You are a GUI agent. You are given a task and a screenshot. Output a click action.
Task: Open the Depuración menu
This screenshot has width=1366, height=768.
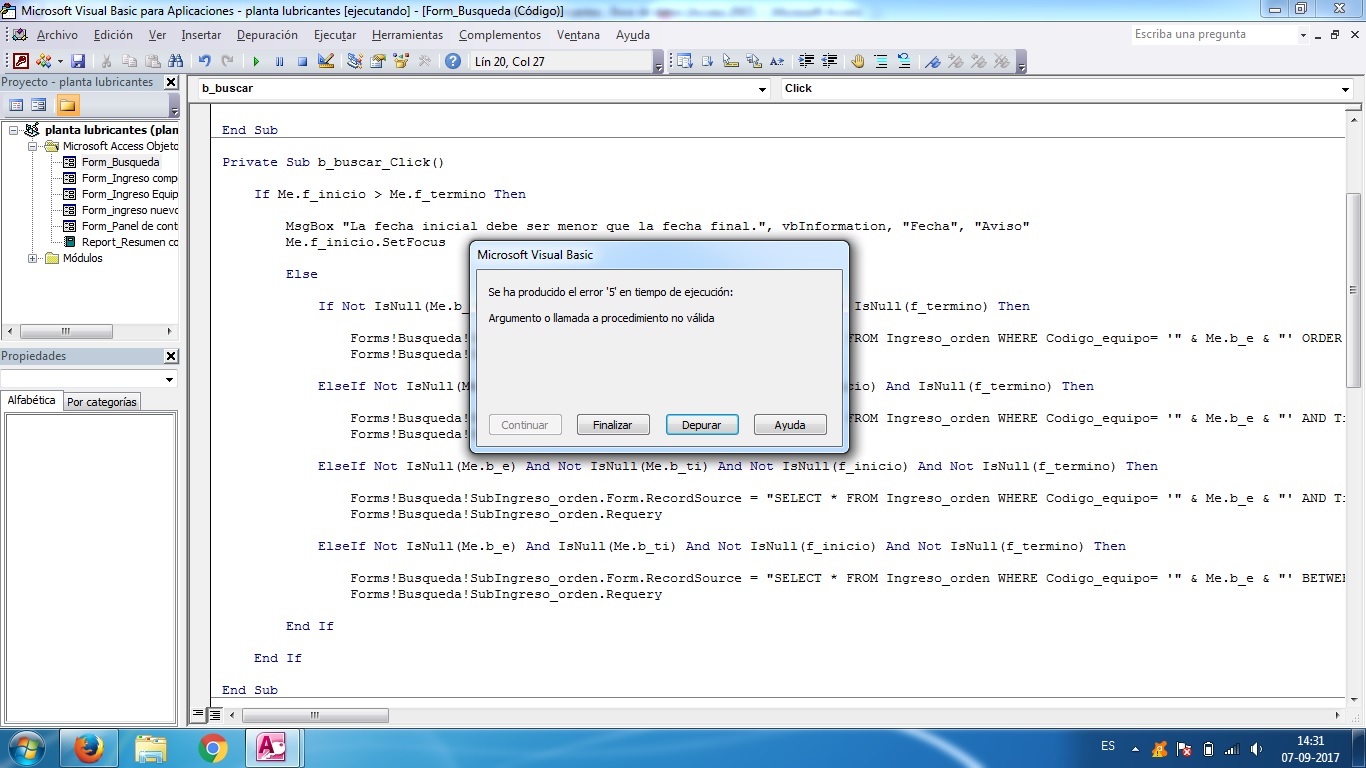point(267,34)
